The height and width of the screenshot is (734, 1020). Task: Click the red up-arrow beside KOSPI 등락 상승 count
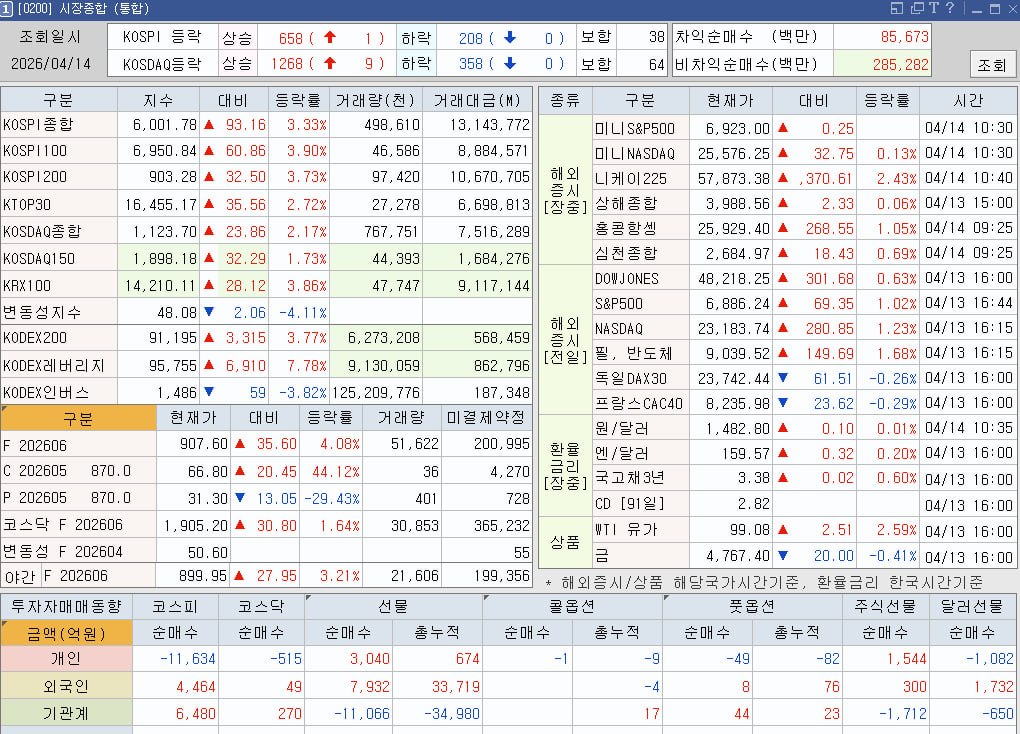(x=331, y=36)
